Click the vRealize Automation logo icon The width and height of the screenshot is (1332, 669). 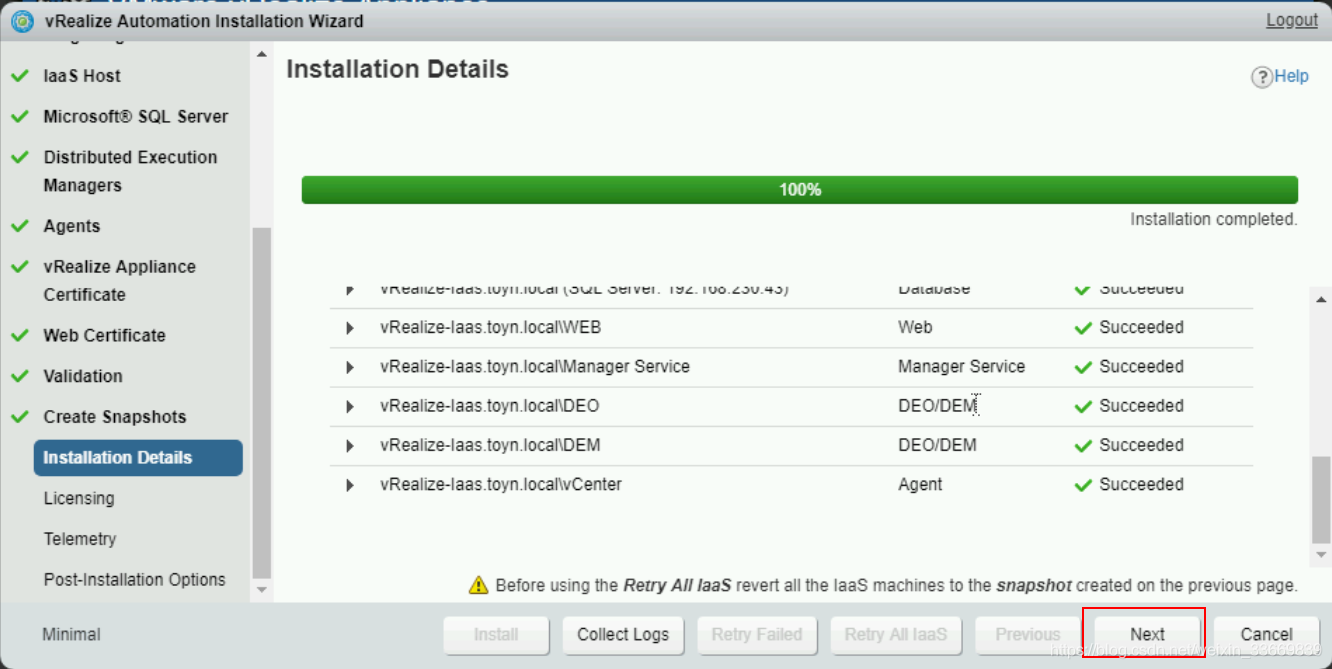21,20
